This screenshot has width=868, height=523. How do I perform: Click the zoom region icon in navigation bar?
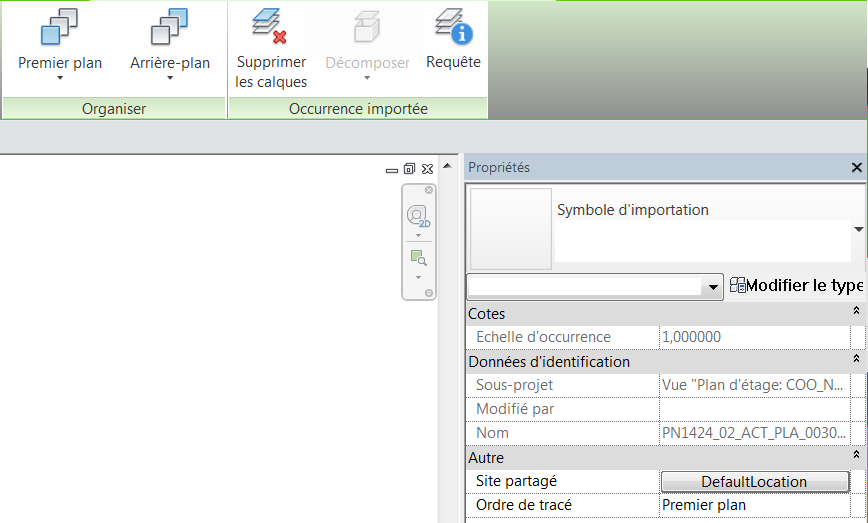[x=417, y=258]
